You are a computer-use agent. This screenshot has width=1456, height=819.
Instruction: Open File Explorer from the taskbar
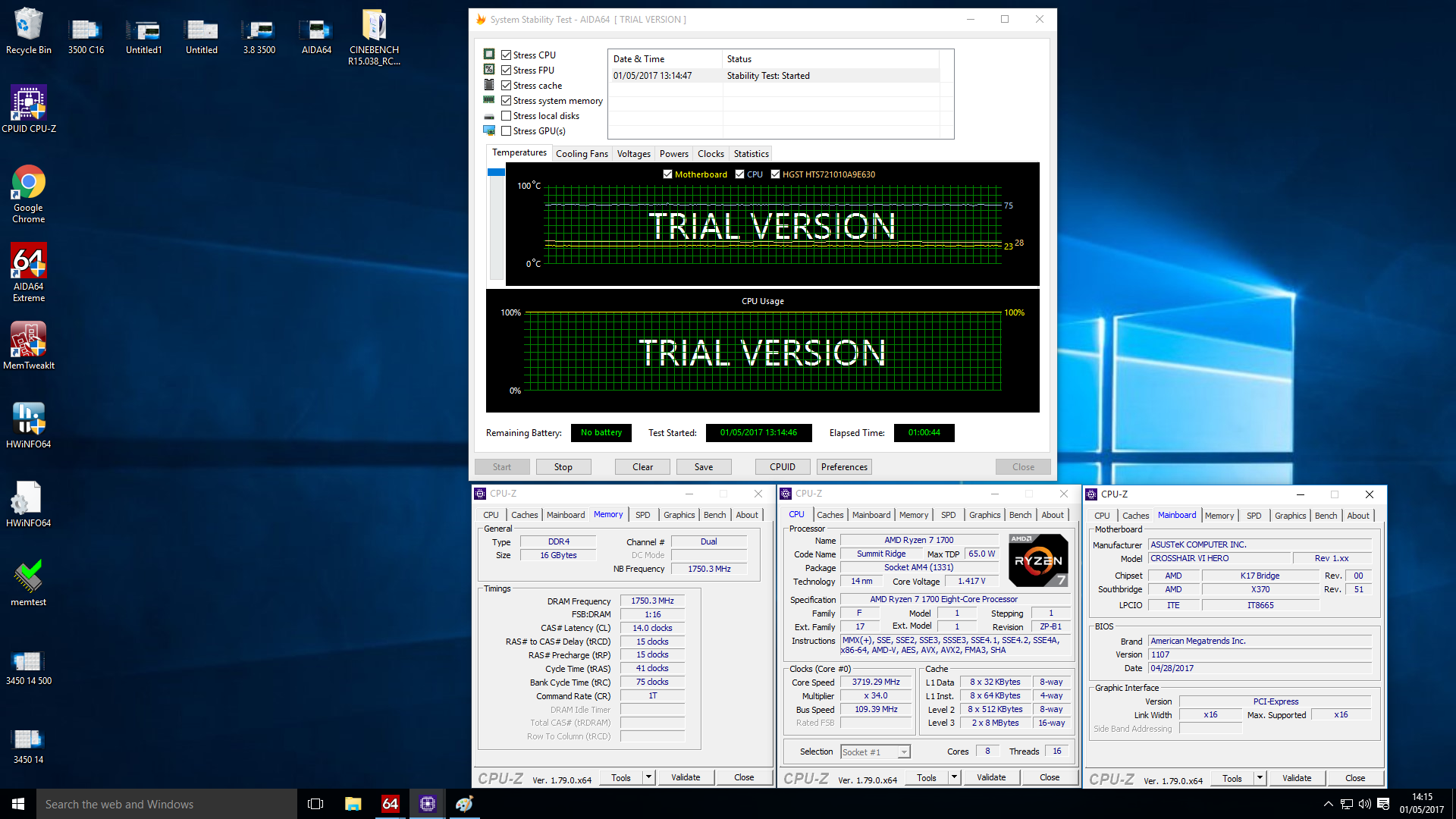(x=353, y=804)
